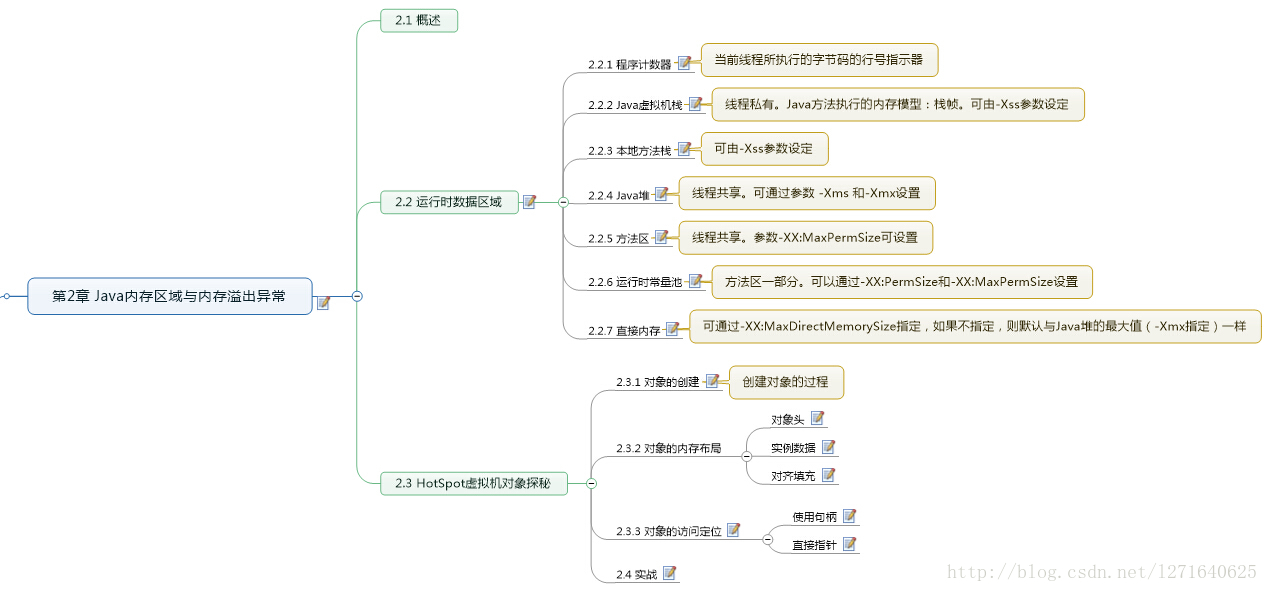Collapse 2.3.3 对象的访问定位 children
The image size is (1268, 592).
click(x=768, y=539)
